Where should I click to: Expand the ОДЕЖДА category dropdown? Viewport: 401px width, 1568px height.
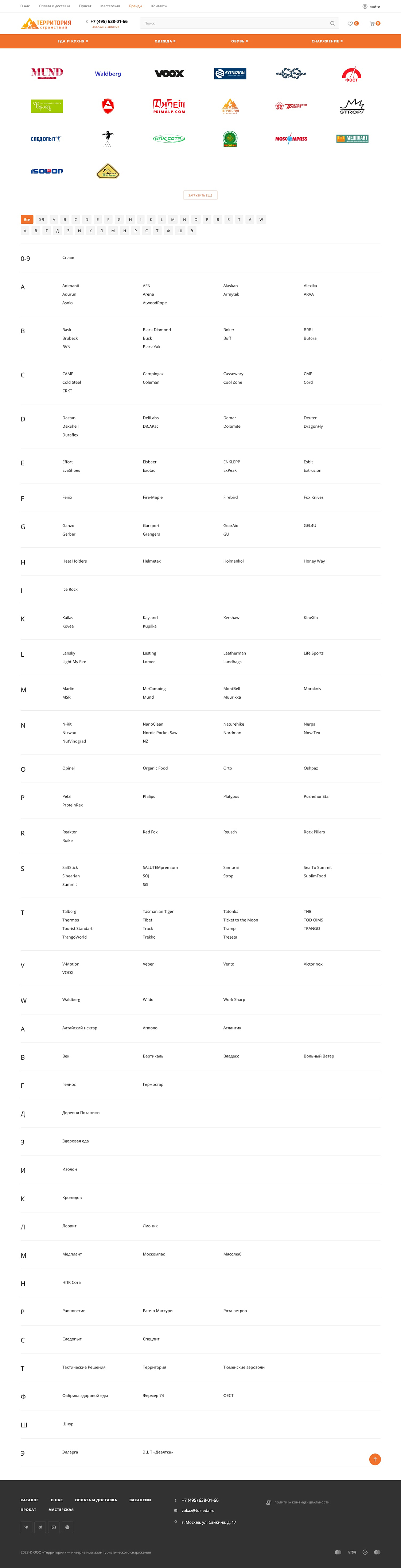(x=165, y=42)
